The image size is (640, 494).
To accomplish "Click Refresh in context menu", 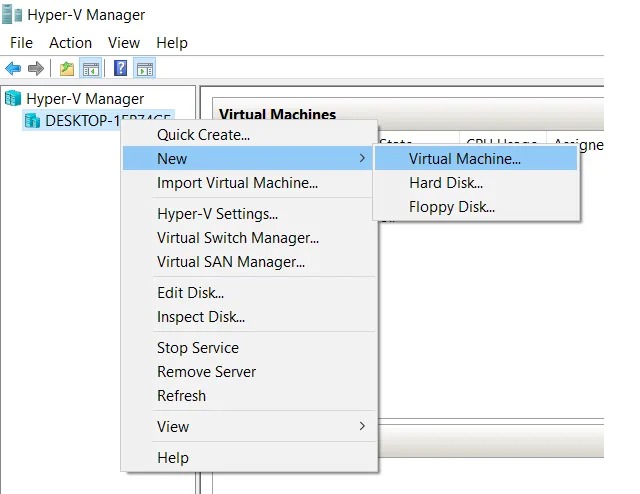I will pos(247,396).
